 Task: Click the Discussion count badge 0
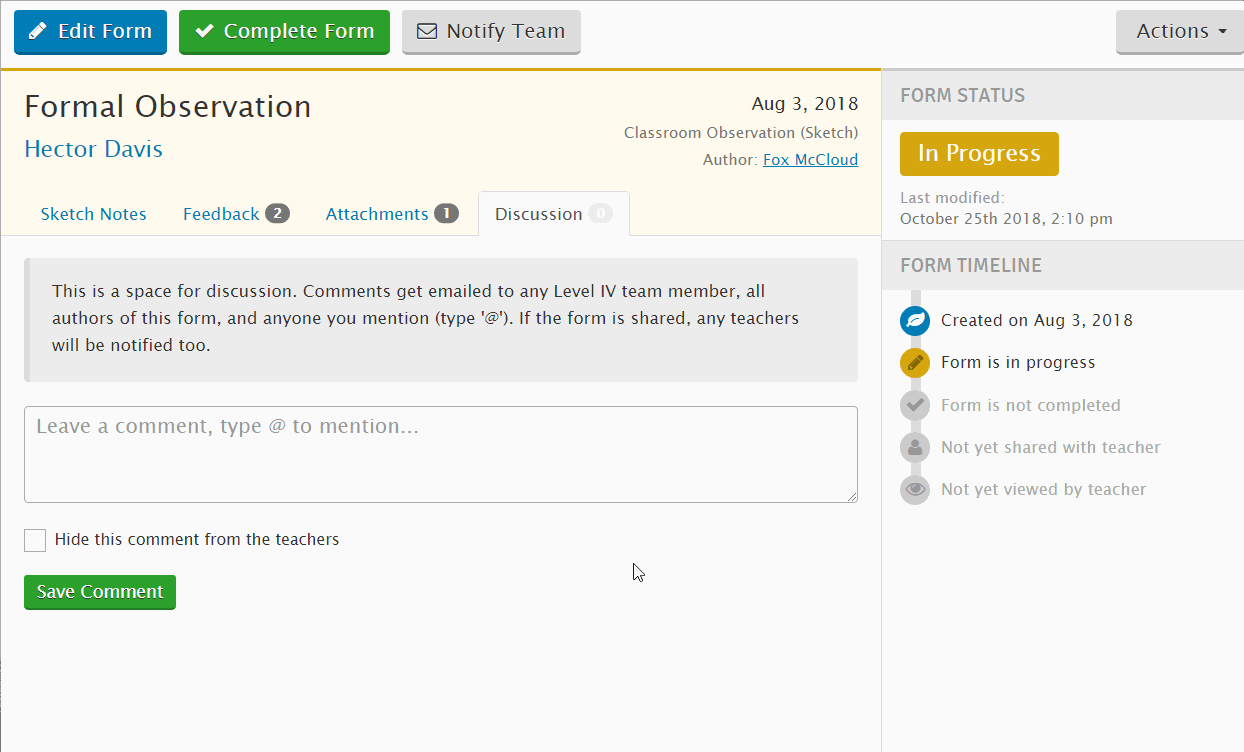600,214
